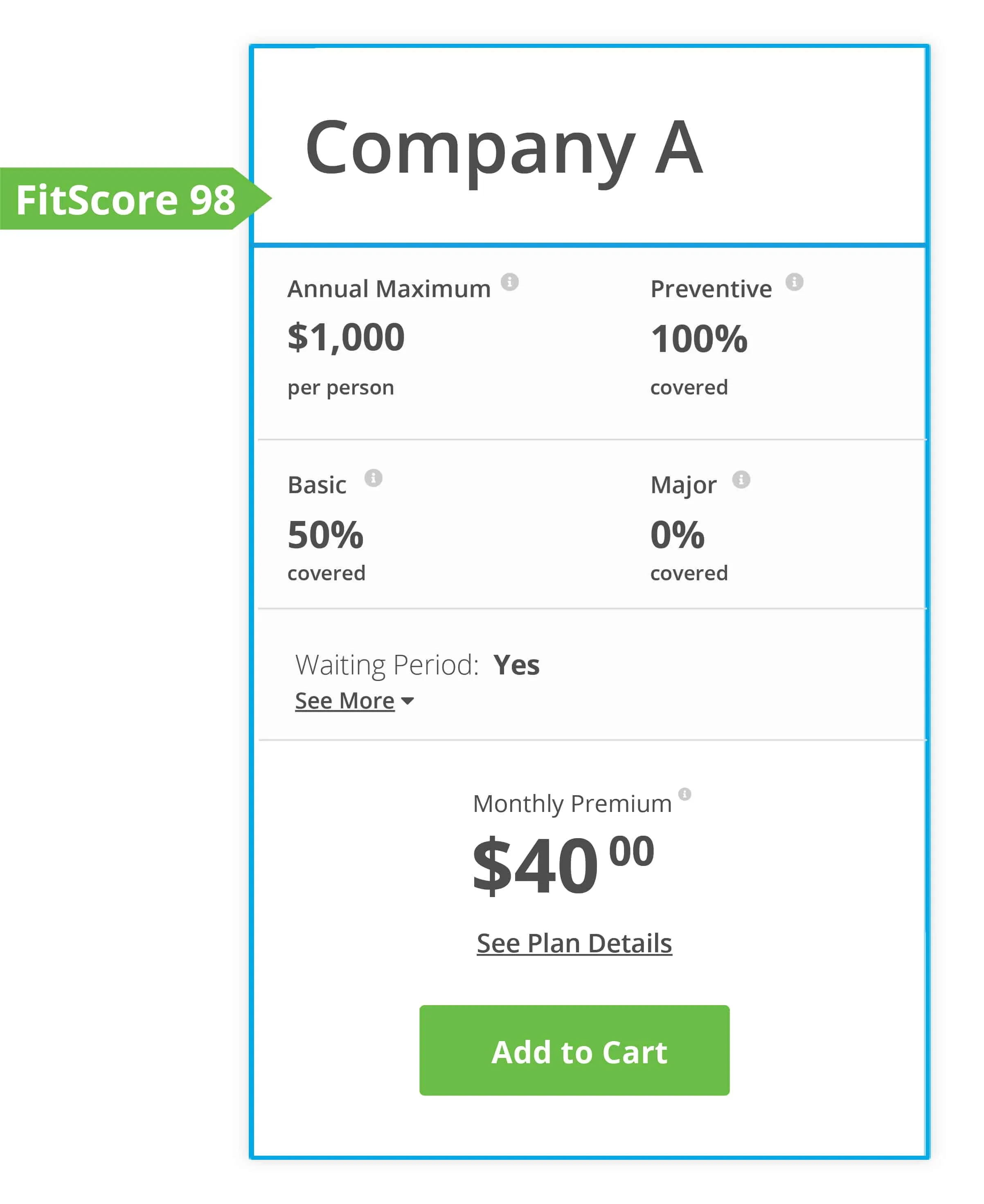Image resolution: width=984 pixels, height=1204 pixels.
Task: Click the $40.00 monthly premium price
Action: pos(563,866)
